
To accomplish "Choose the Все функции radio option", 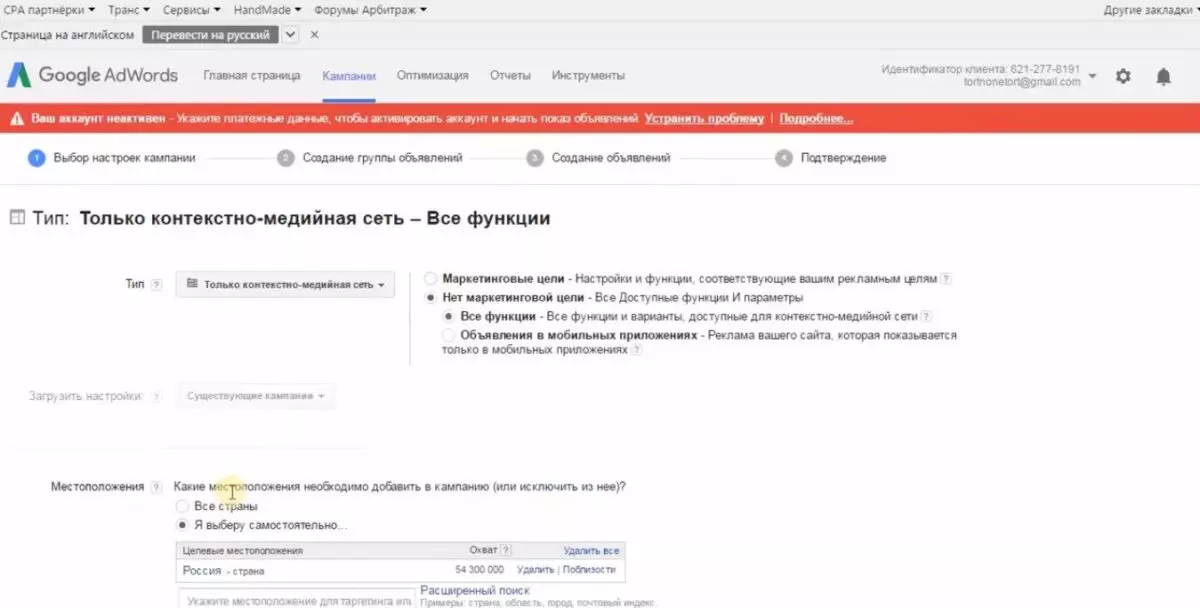I will click(x=448, y=316).
